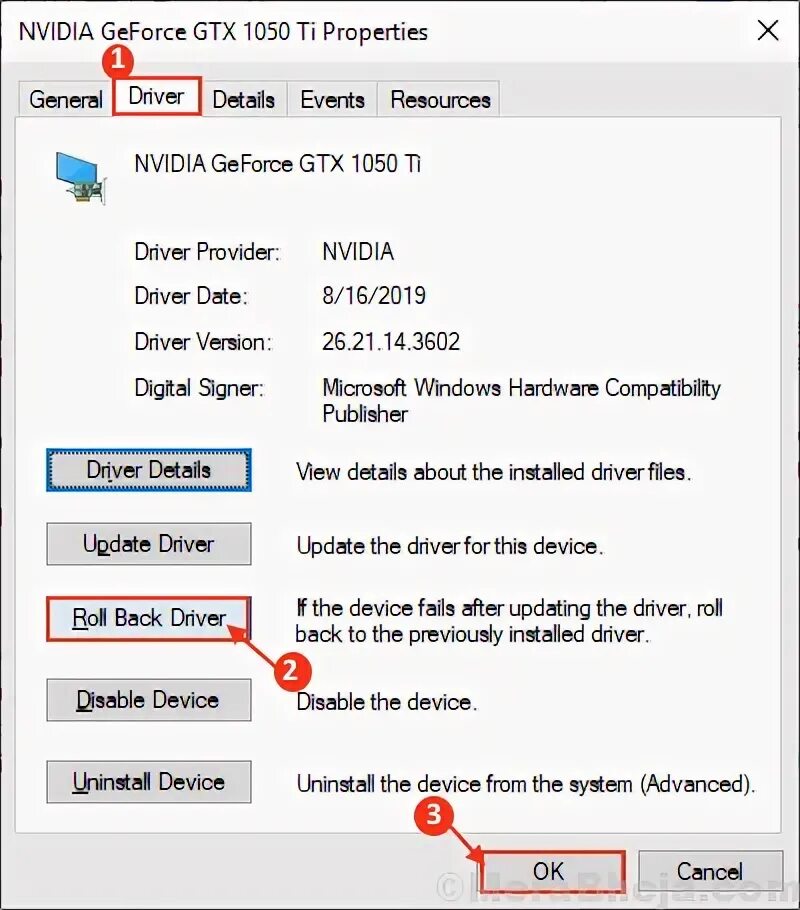
Task: Click the Update Driver button
Action: point(149,544)
